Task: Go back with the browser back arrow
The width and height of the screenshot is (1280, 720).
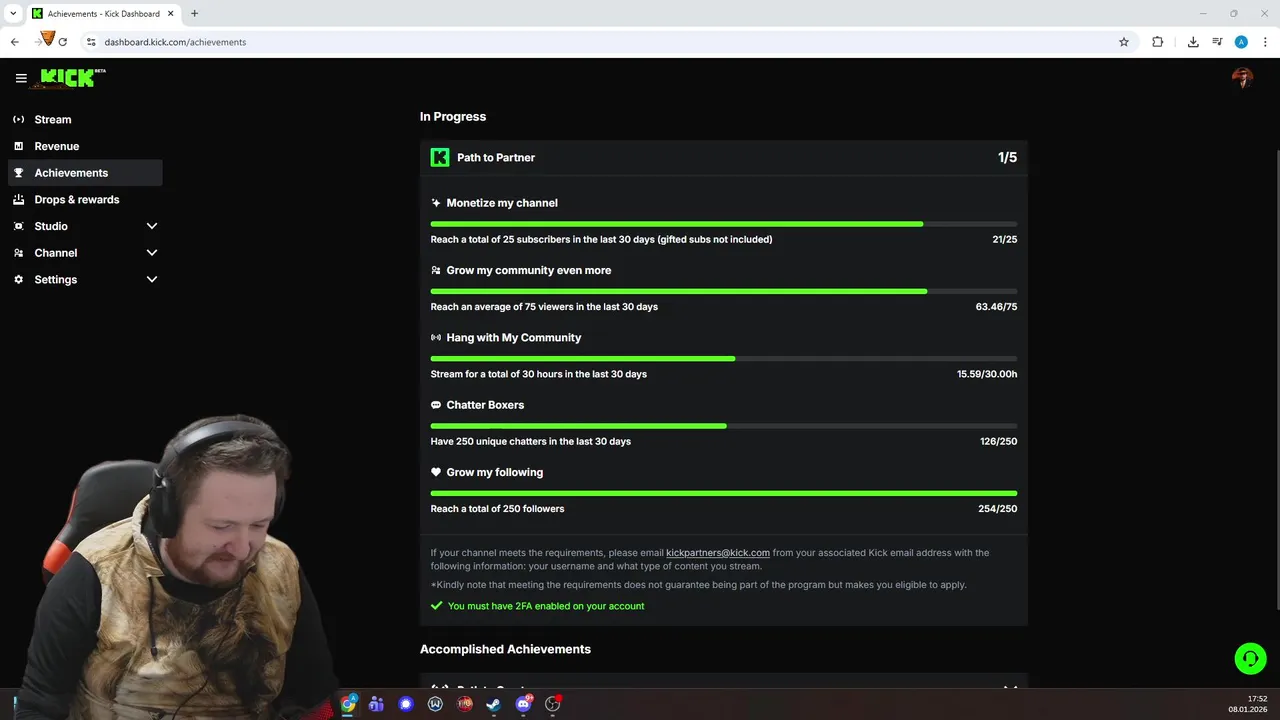Action: (x=15, y=42)
